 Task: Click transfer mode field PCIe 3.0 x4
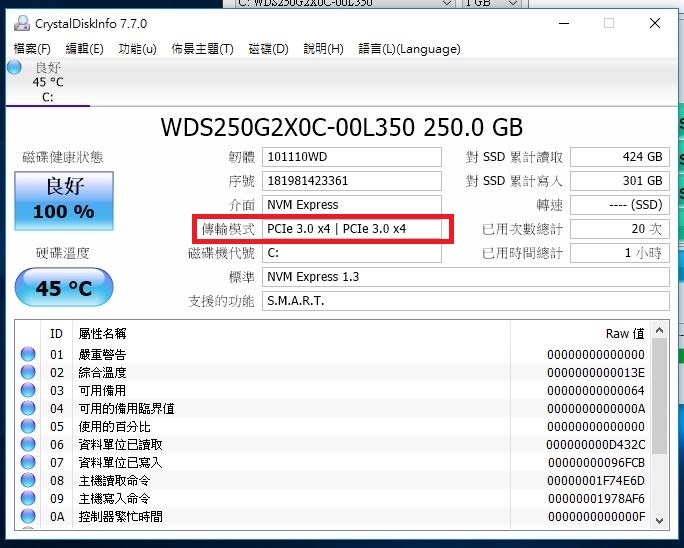[x=352, y=229]
